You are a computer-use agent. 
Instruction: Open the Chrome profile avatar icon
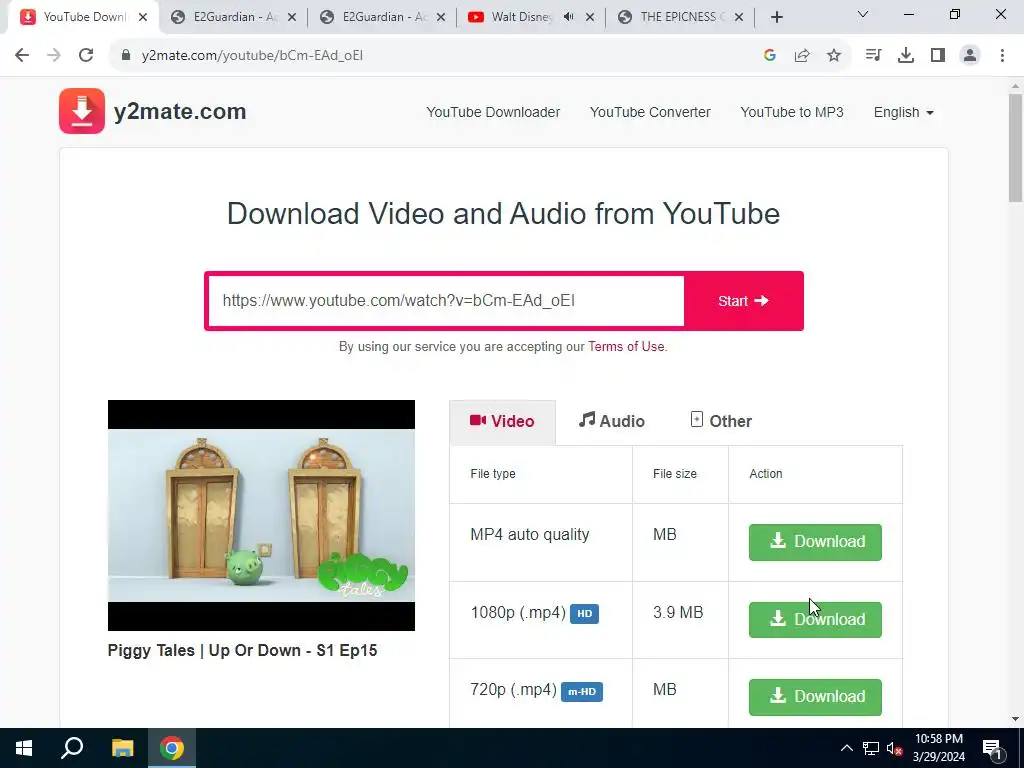click(970, 56)
